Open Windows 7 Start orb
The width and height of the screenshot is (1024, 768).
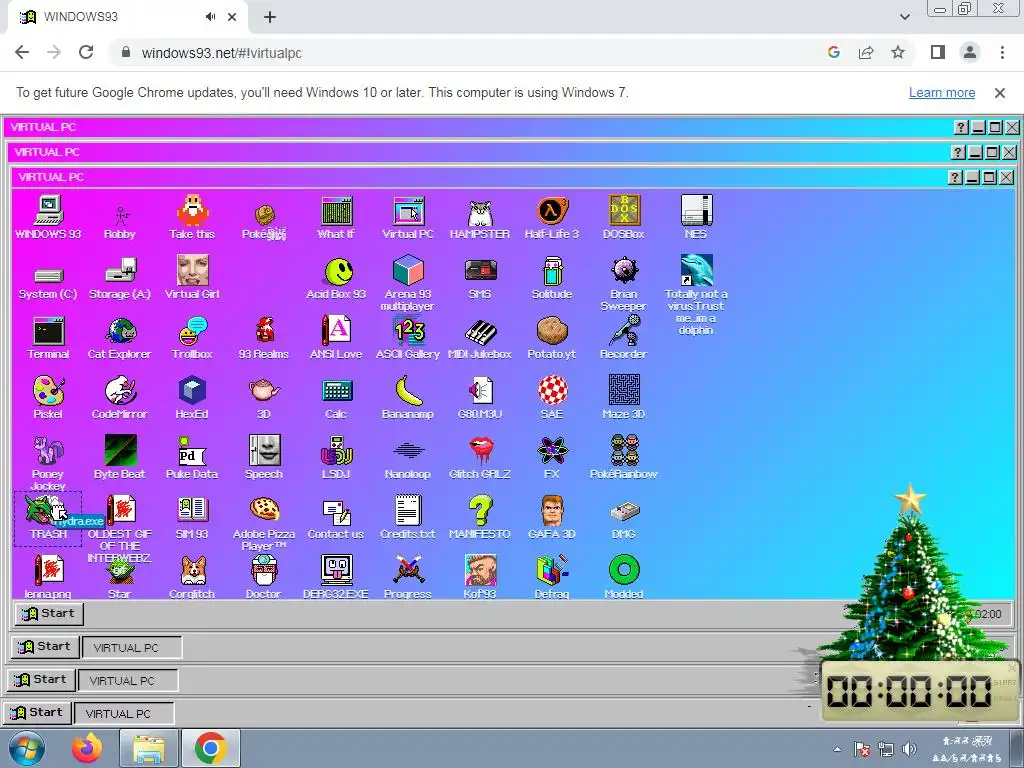click(x=27, y=748)
